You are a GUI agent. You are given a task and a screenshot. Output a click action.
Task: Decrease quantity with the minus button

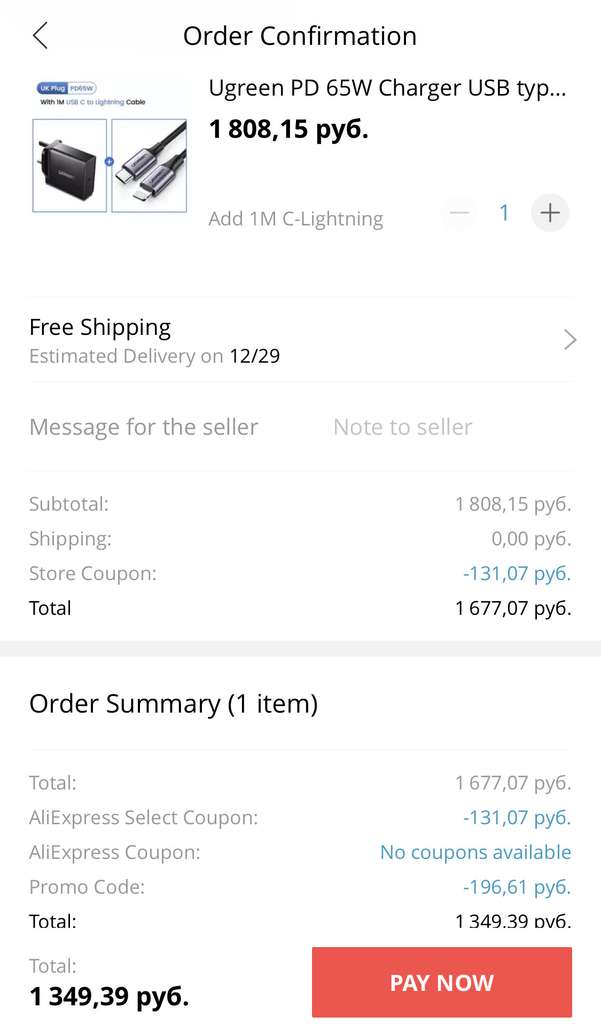pyautogui.click(x=460, y=213)
